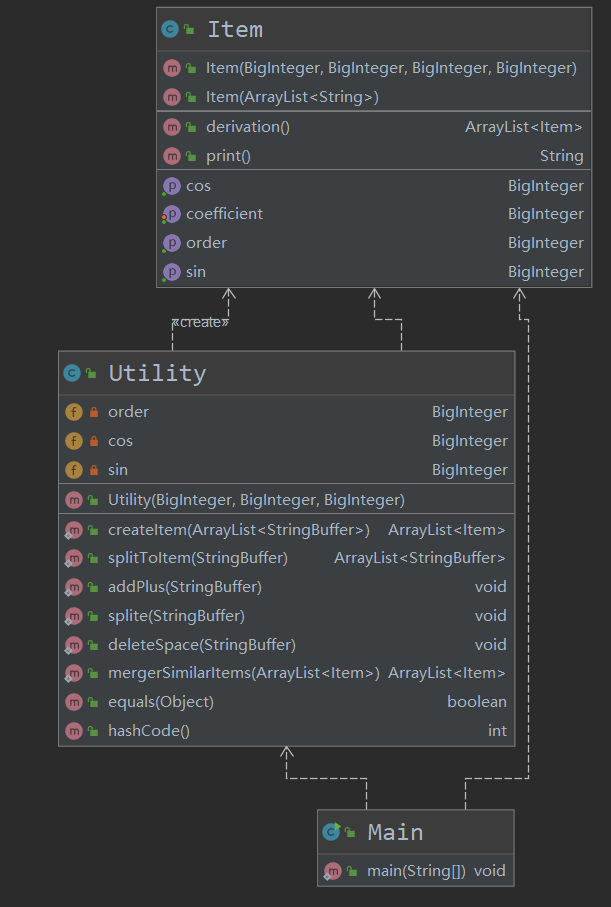The width and height of the screenshot is (611, 907).
Task: Select the Item(ArrayList<String>) constructor
Action: (292, 97)
